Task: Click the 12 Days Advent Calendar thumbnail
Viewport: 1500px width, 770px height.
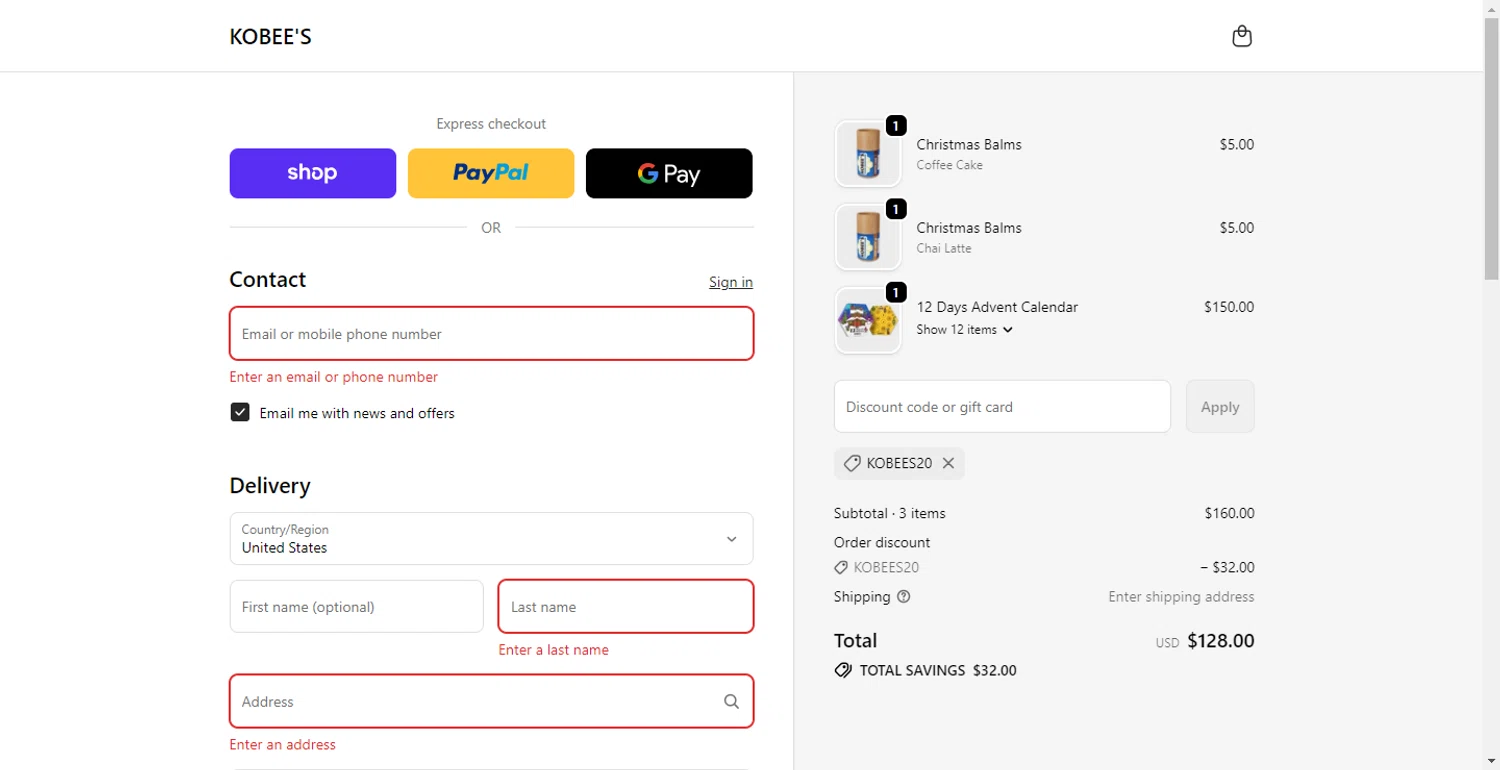Action: tap(868, 320)
